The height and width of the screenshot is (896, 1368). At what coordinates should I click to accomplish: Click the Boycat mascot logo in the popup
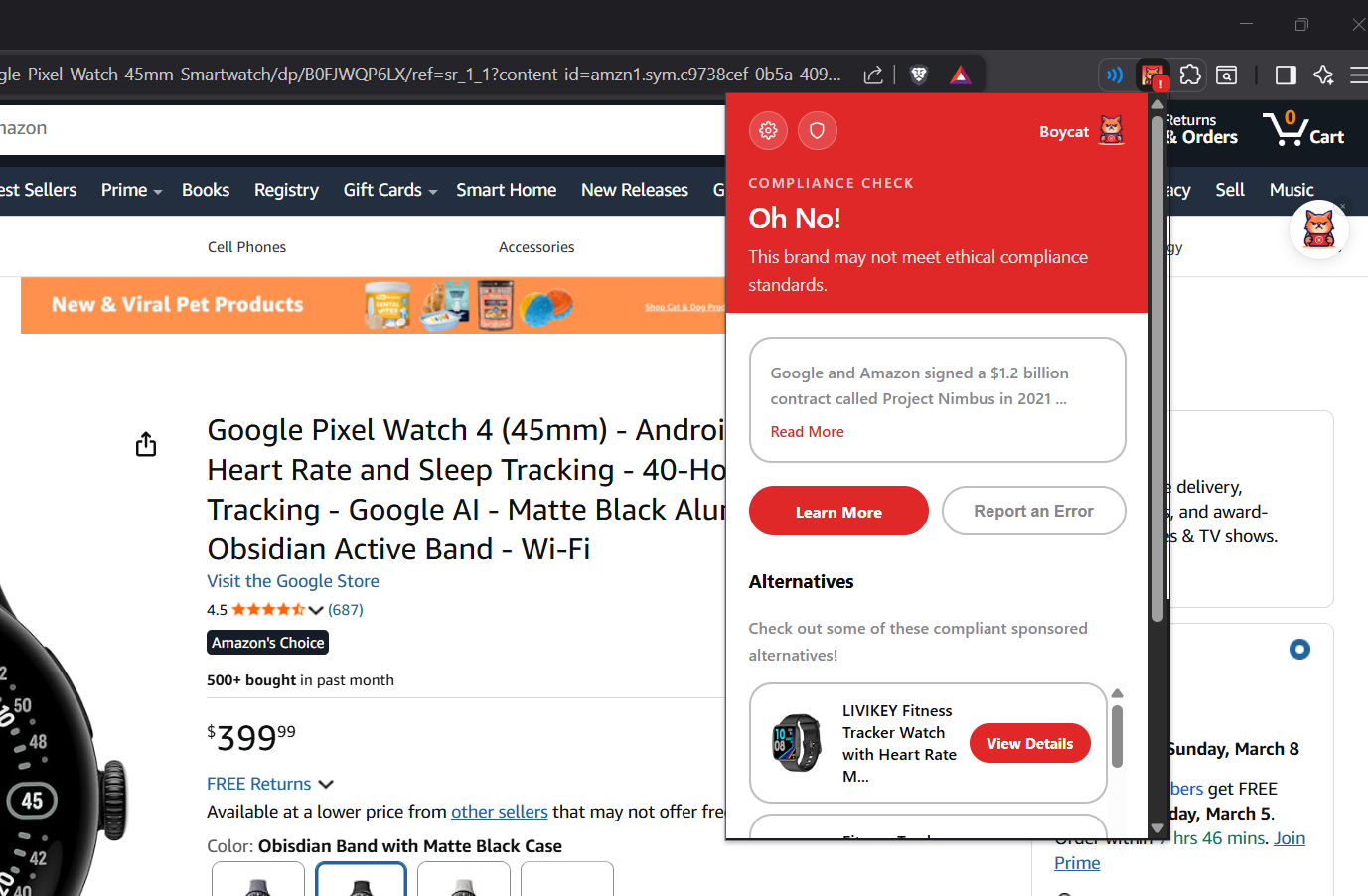(x=1111, y=129)
